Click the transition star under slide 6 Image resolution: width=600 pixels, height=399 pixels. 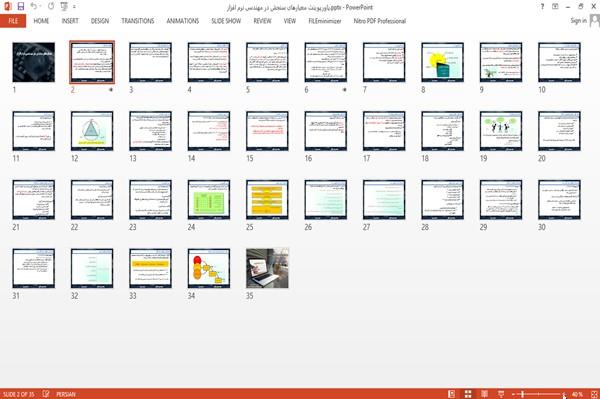click(x=344, y=90)
